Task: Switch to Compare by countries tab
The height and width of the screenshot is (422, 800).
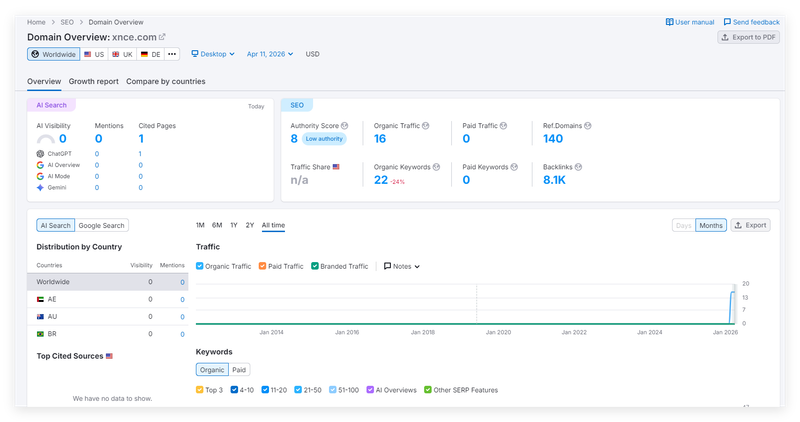Action: click(166, 81)
